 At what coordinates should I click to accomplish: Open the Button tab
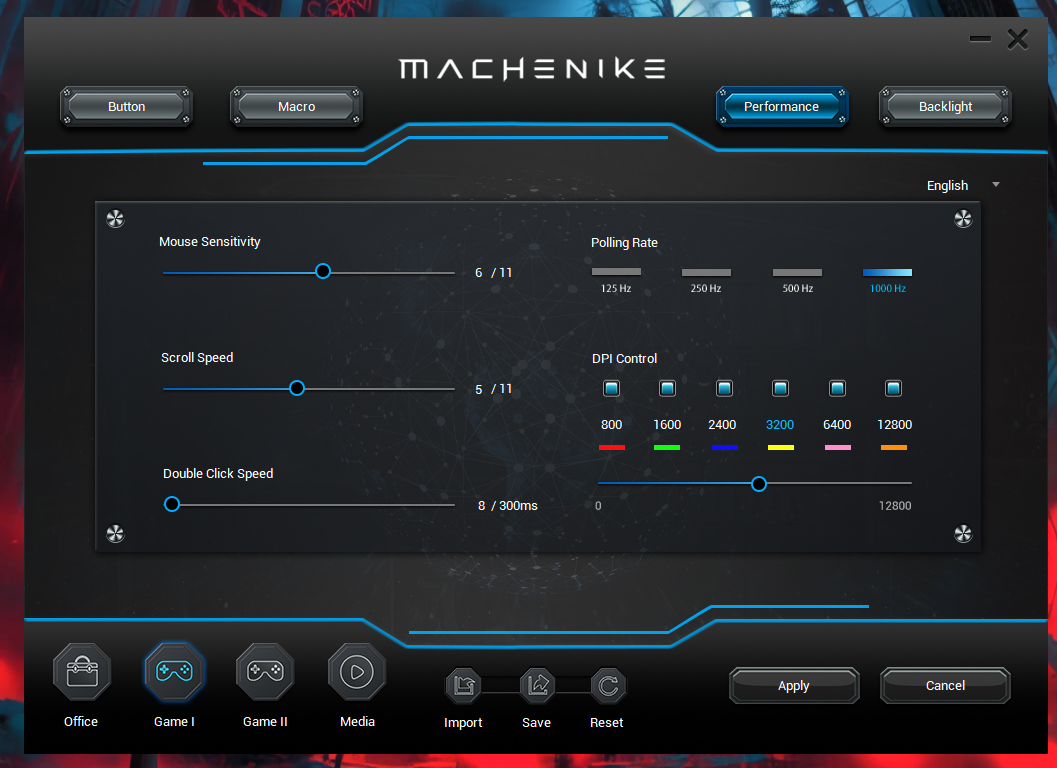coord(126,107)
